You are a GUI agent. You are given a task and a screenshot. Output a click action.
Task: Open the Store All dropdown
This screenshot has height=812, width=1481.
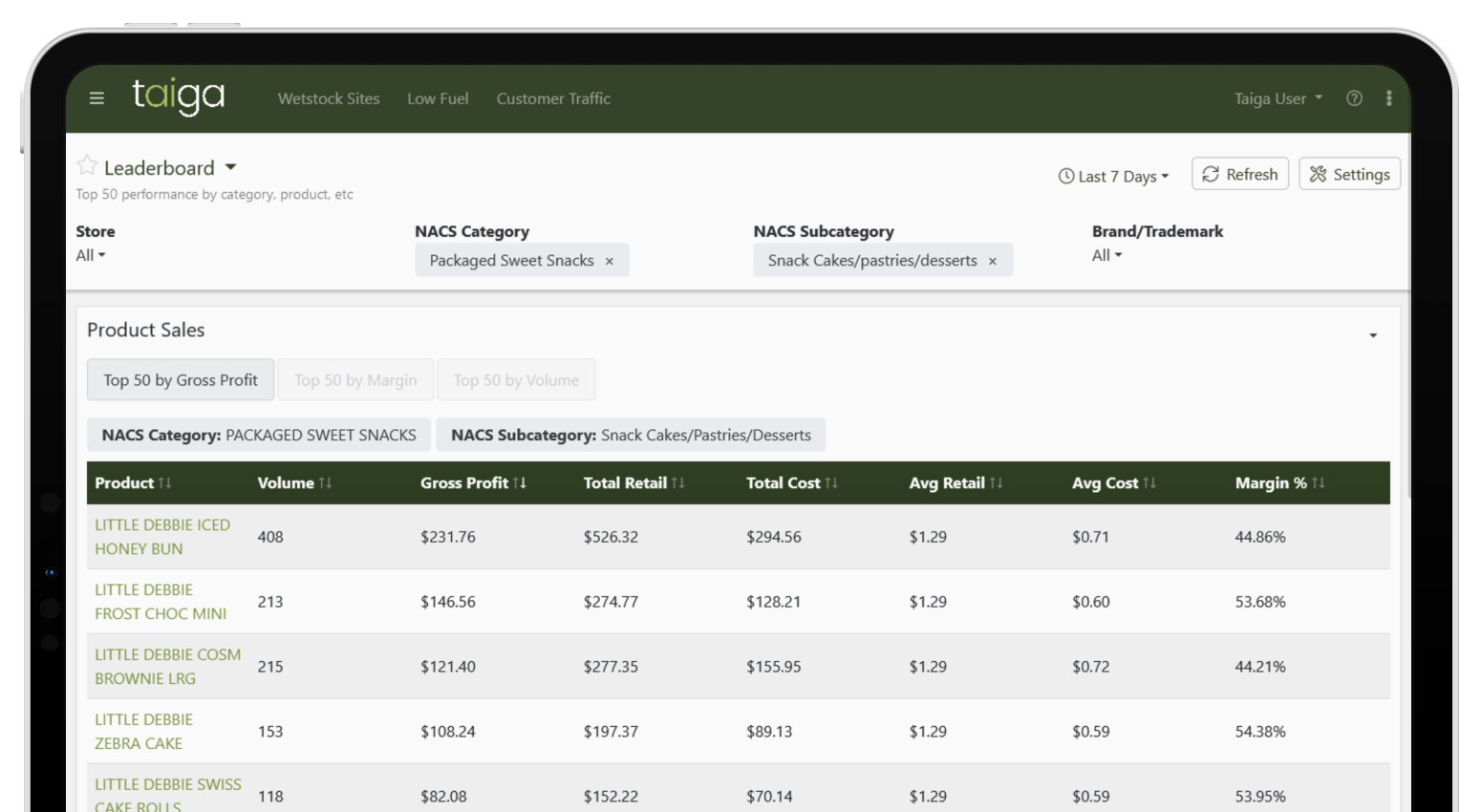pos(91,255)
